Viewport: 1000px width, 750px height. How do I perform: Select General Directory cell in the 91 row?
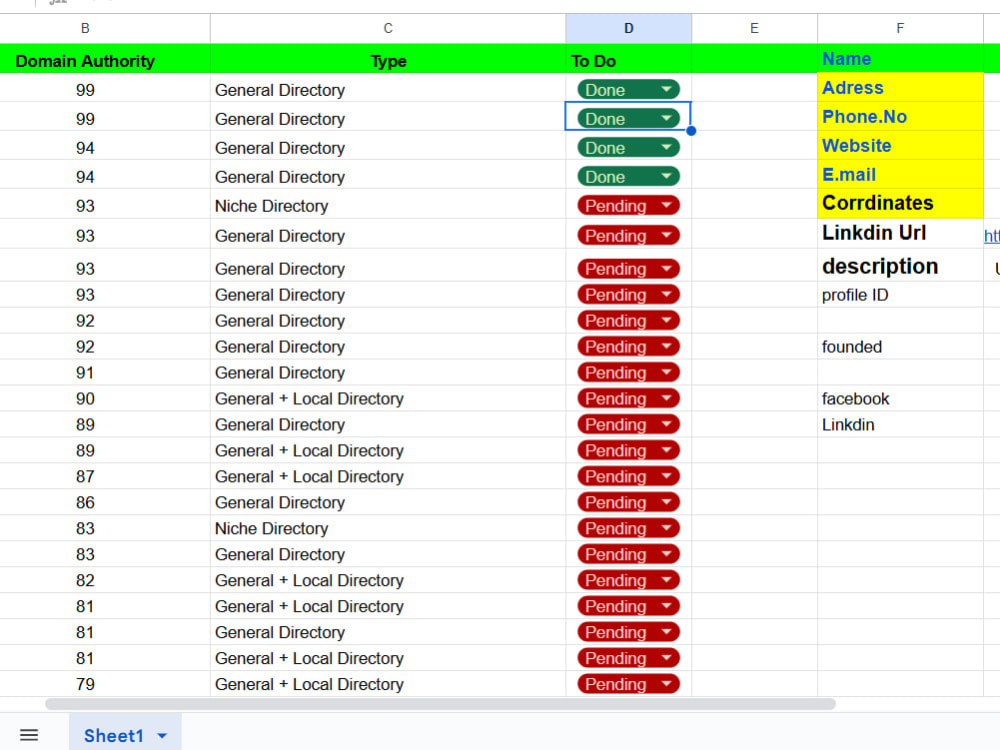(388, 372)
